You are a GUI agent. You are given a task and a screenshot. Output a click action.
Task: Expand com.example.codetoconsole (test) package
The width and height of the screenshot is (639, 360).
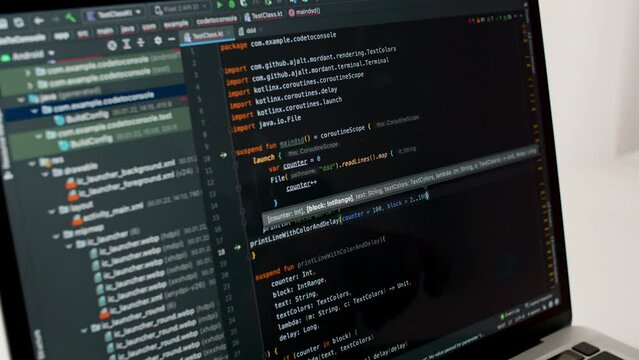tap(29, 86)
